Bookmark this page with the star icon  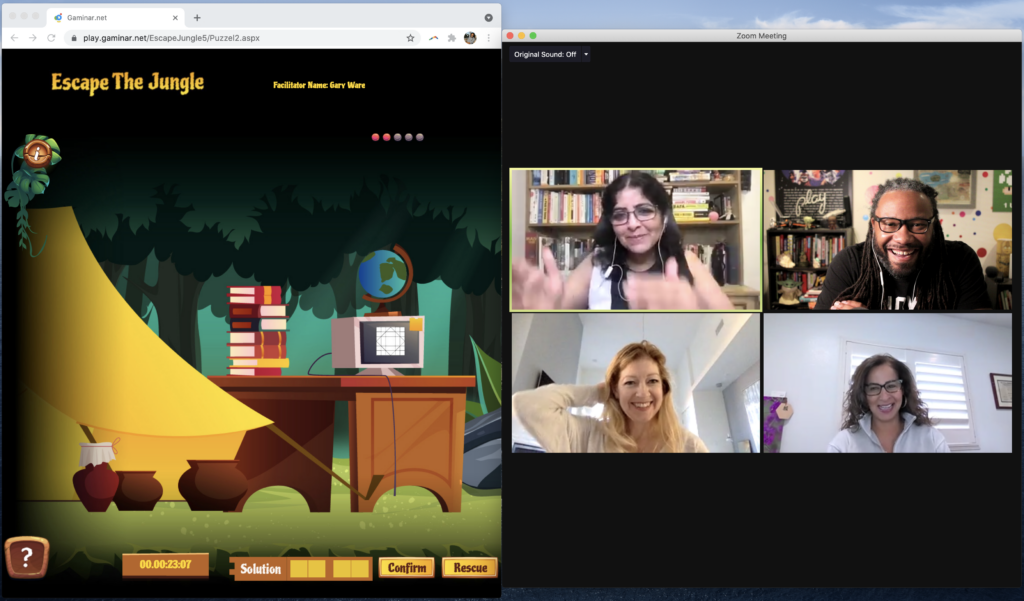click(410, 38)
